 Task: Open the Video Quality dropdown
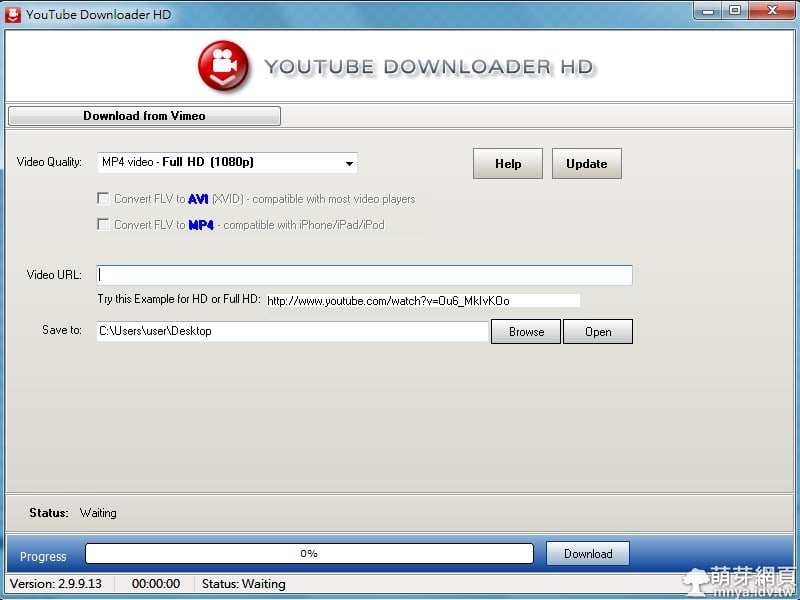[227, 163]
